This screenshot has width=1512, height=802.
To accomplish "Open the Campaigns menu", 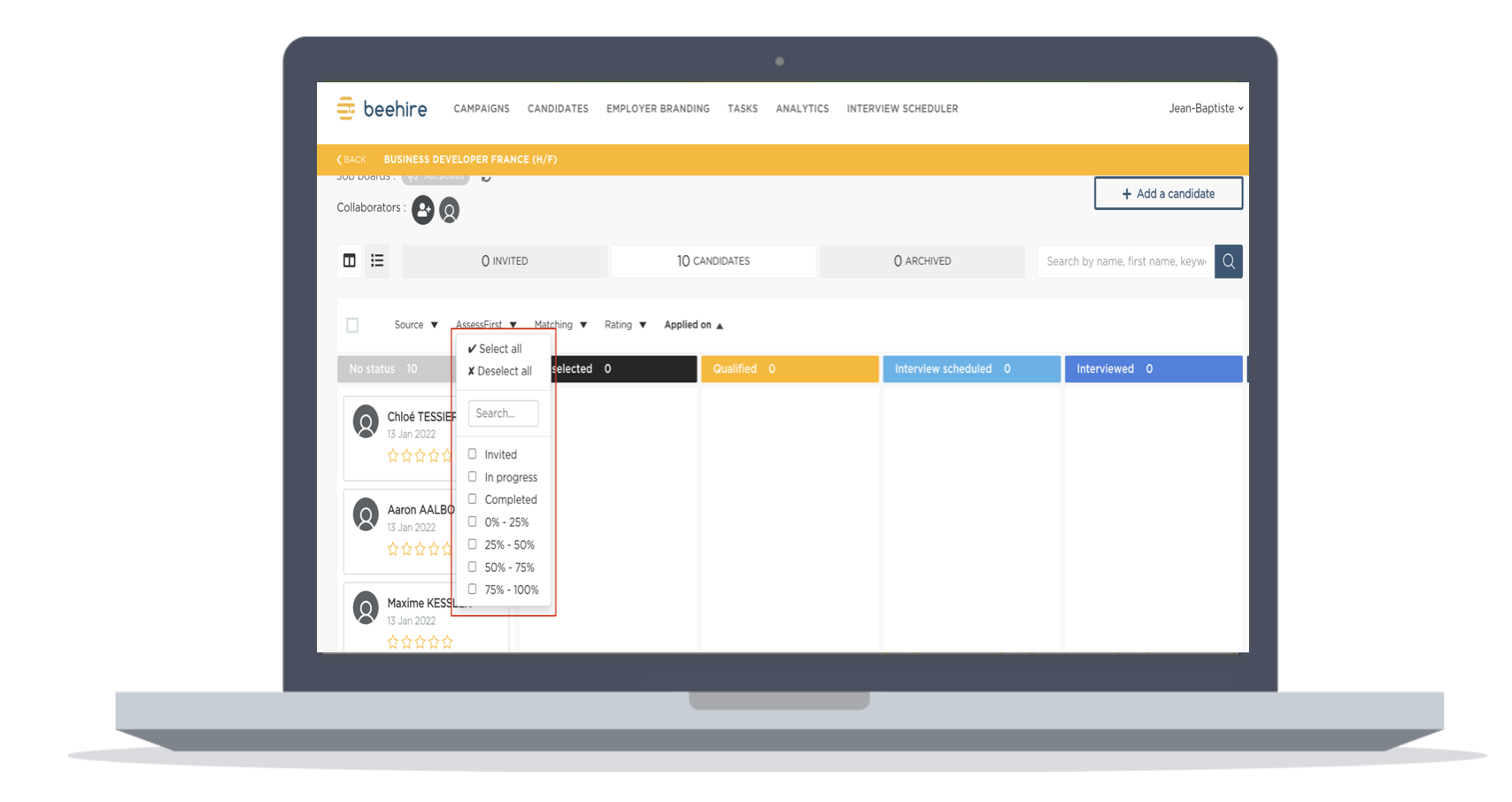I will (482, 109).
